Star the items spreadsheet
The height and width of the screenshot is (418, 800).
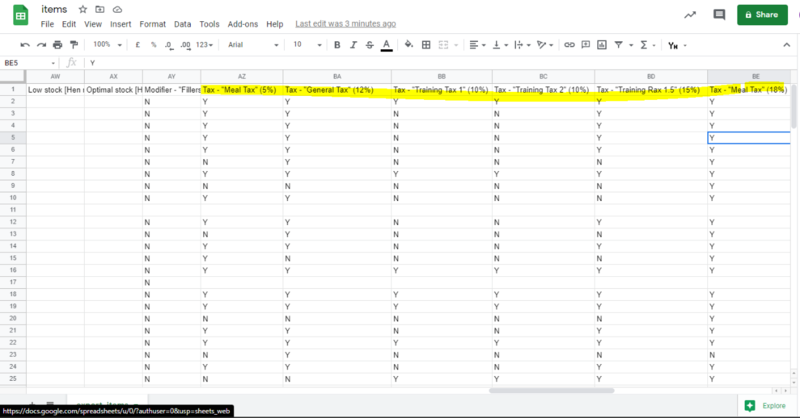84,8
